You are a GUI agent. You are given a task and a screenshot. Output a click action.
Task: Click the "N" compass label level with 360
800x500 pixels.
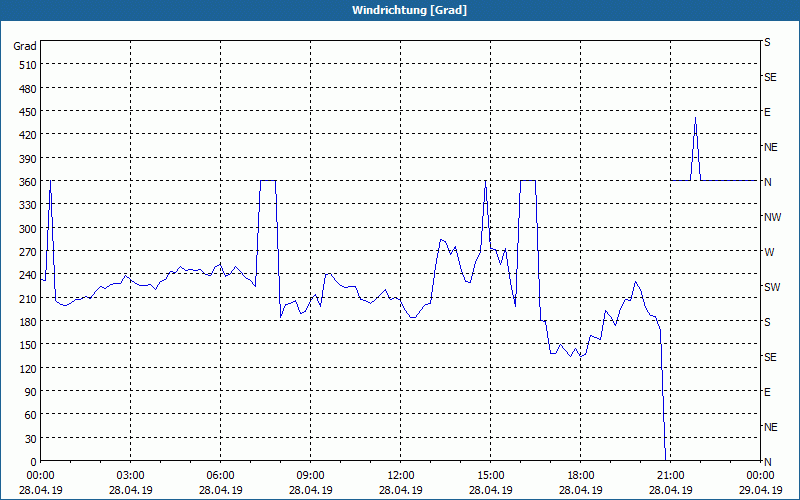[767, 182]
